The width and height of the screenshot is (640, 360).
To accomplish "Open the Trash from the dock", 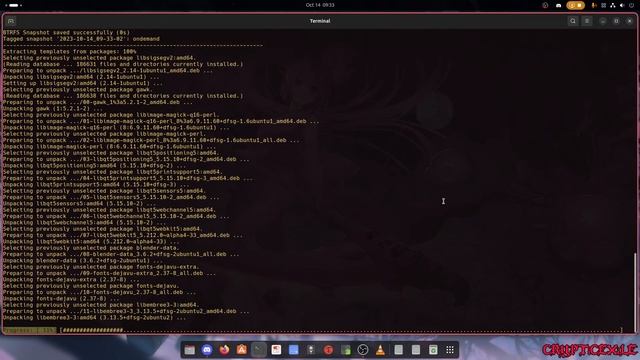I will pos(433,350).
